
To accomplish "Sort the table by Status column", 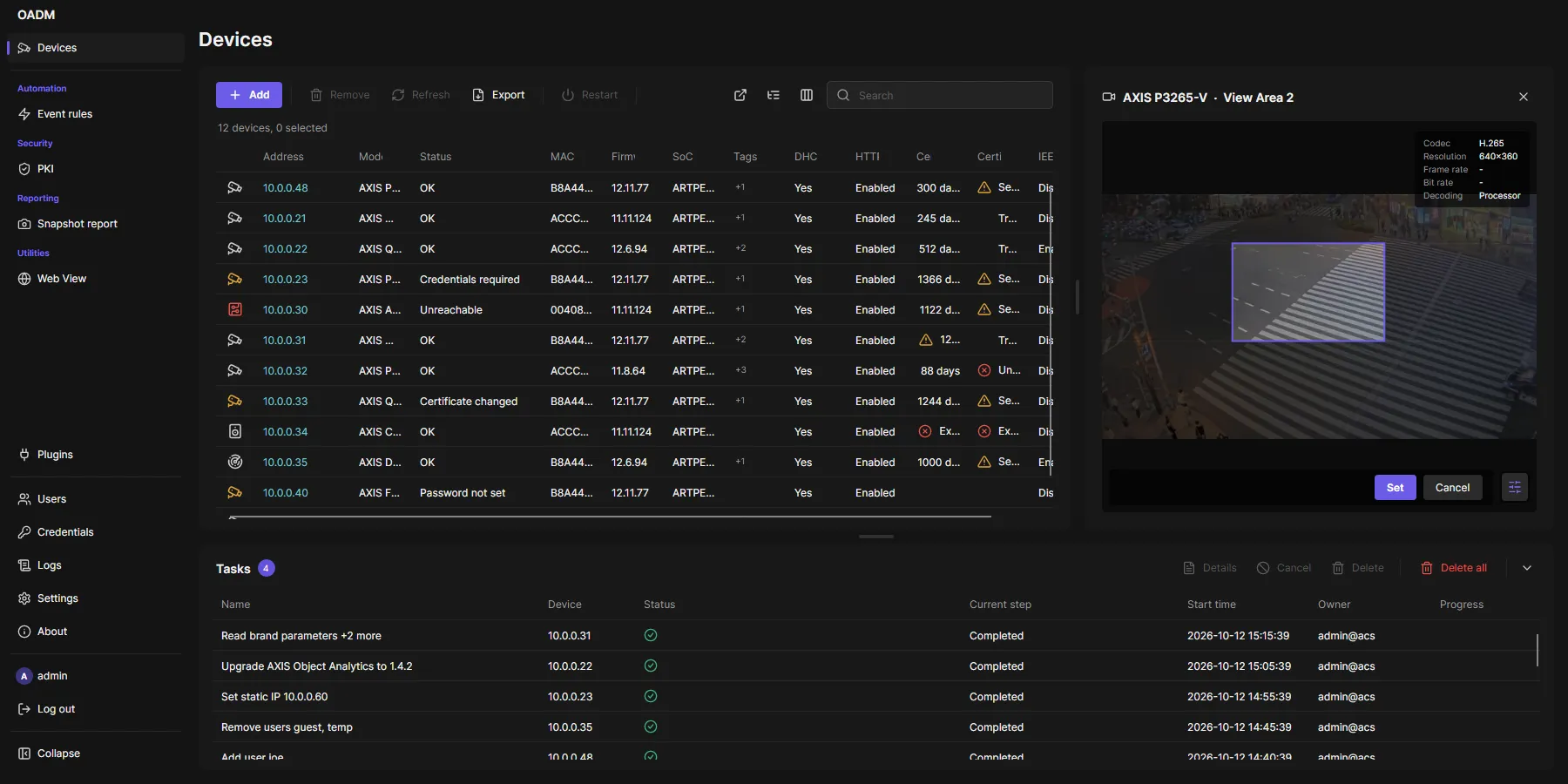I will (x=436, y=157).
